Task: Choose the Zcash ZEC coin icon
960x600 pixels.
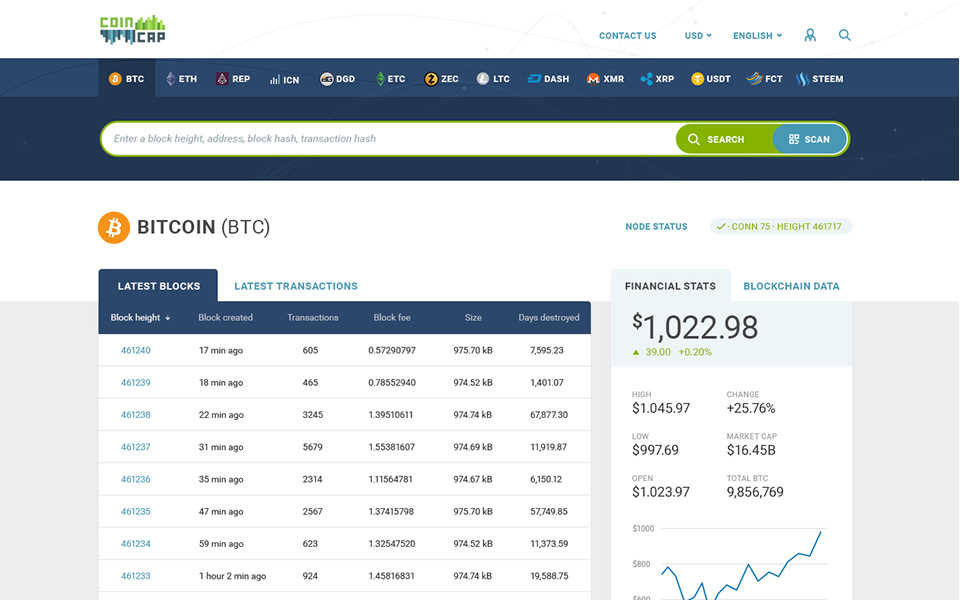Action: (431, 79)
